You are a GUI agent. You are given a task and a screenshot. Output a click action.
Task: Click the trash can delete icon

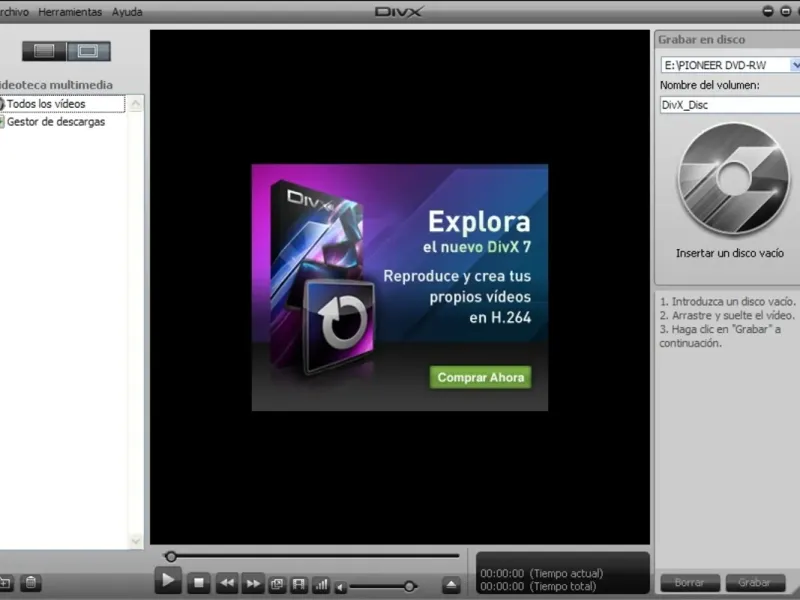[x=31, y=583]
